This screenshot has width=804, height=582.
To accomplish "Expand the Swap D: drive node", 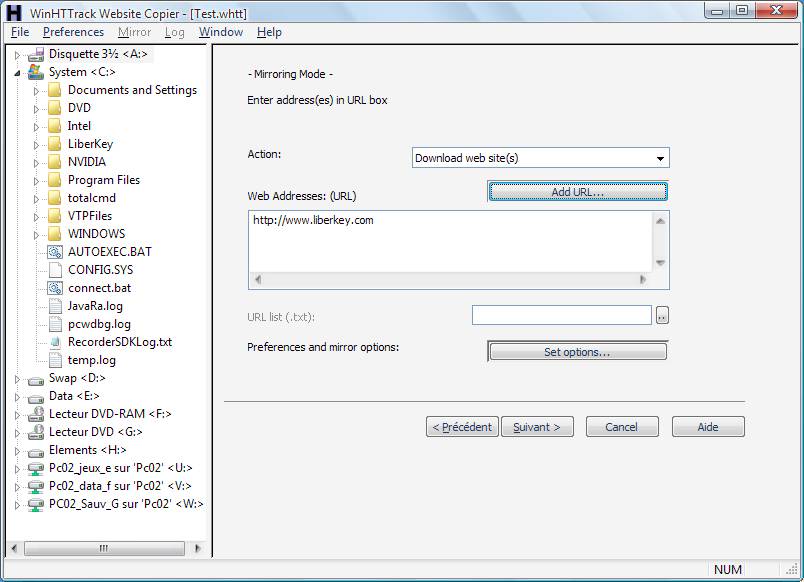I will [x=17, y=379].
